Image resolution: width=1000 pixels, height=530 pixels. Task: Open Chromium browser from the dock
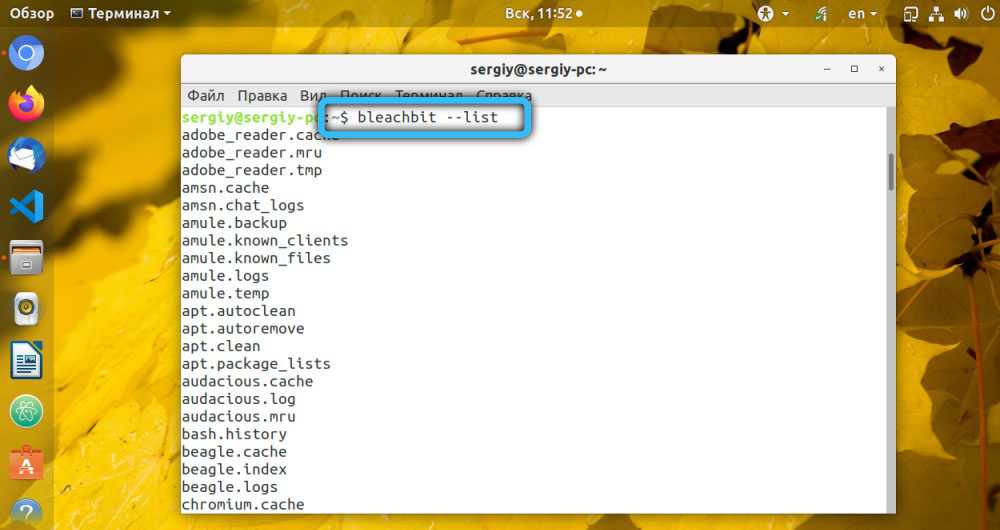click(x=27, y=53)
